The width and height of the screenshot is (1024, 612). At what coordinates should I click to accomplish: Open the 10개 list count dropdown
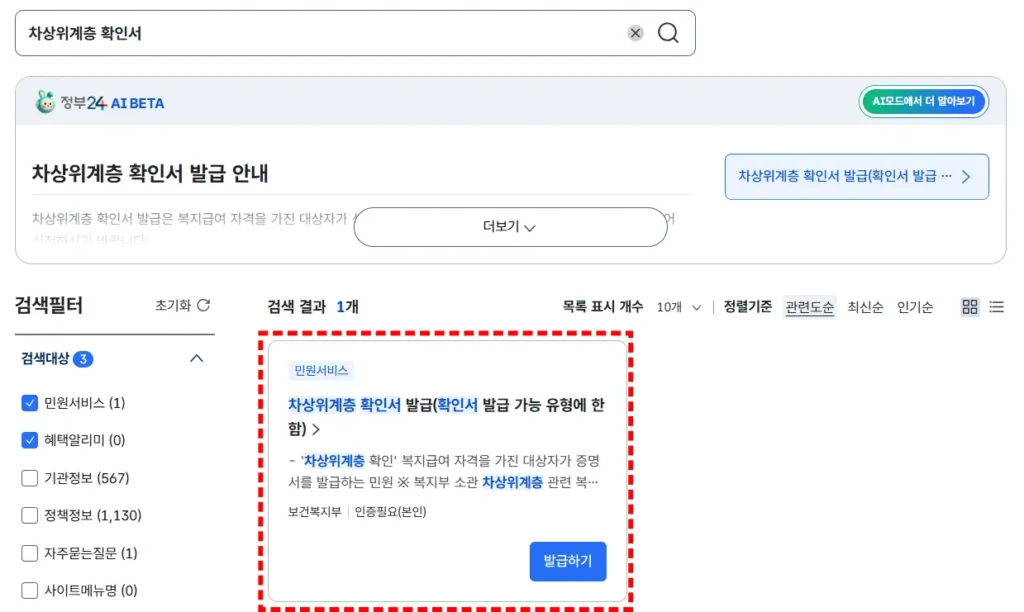679,307
